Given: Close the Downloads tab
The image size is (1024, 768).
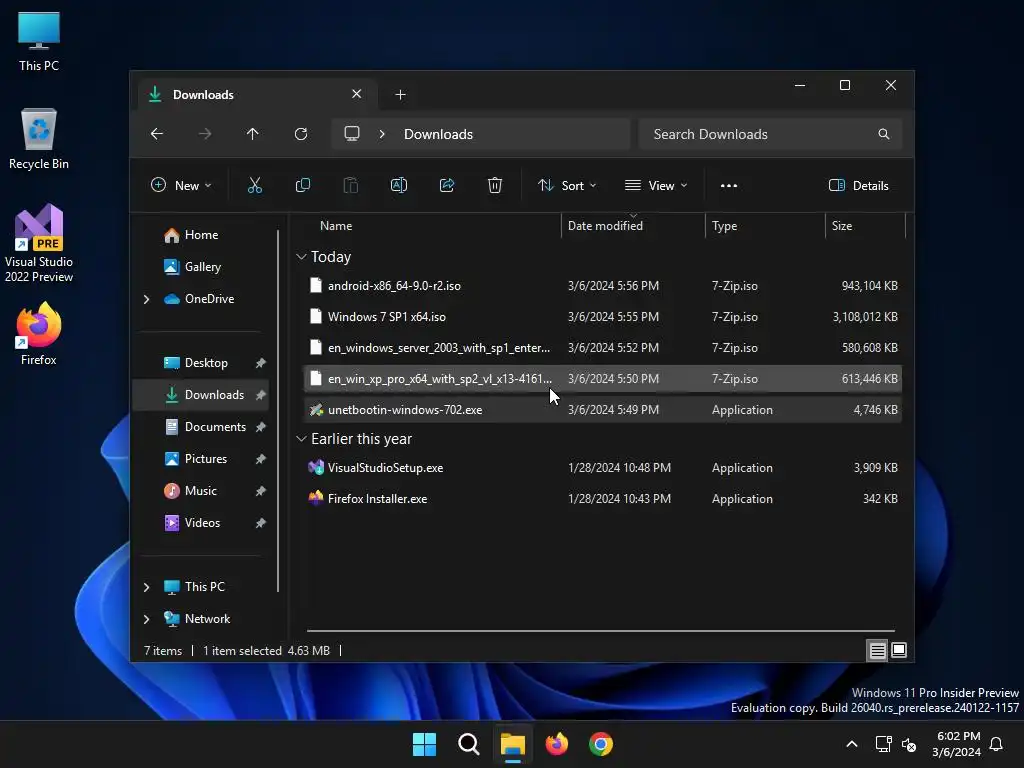Looking at the screenshot, I should 357,94.
